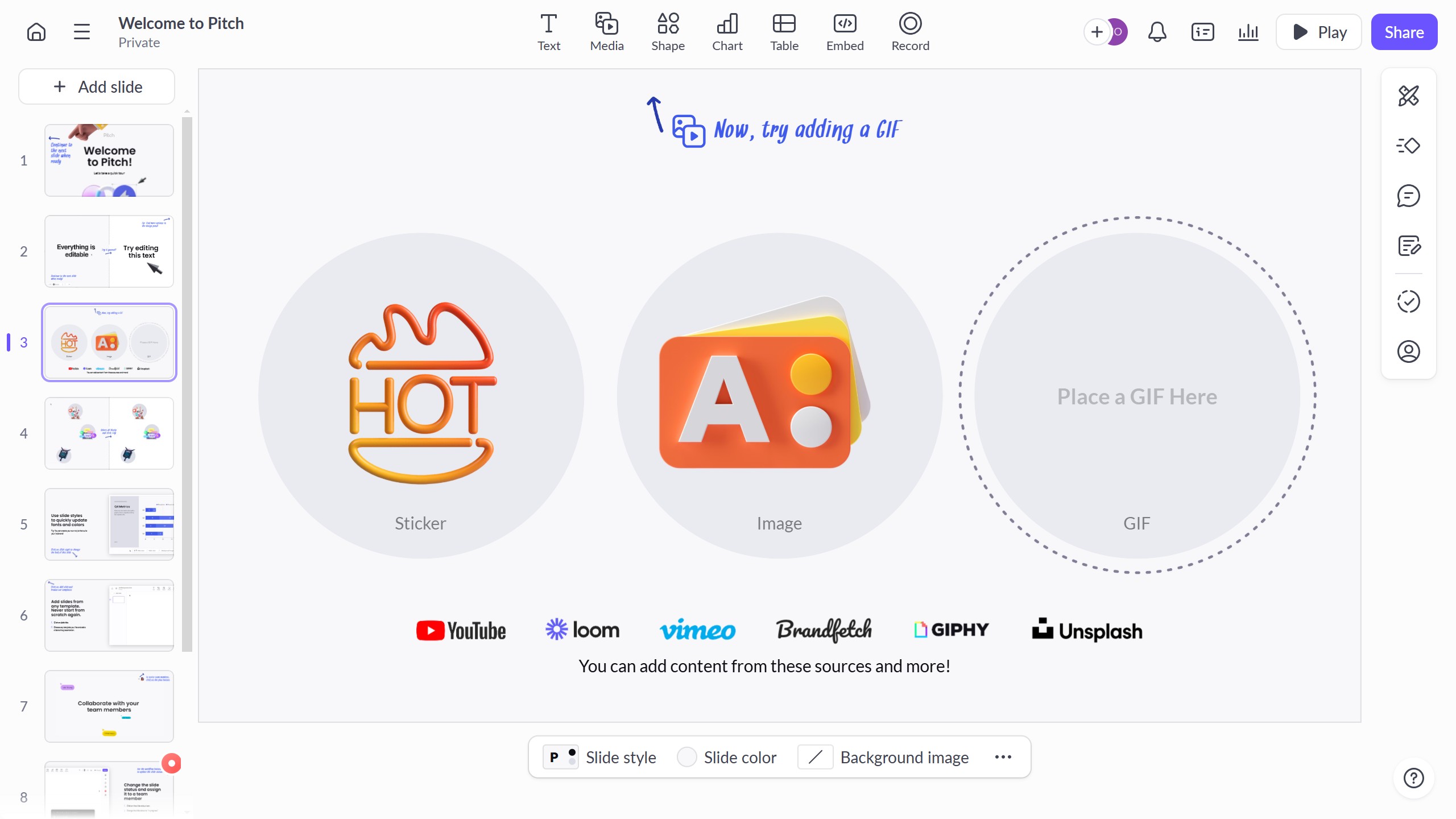1456x819 pixels.
Task: Open slide status checkmark icon
Action: pyautogui.click(x=1408, y=301)
